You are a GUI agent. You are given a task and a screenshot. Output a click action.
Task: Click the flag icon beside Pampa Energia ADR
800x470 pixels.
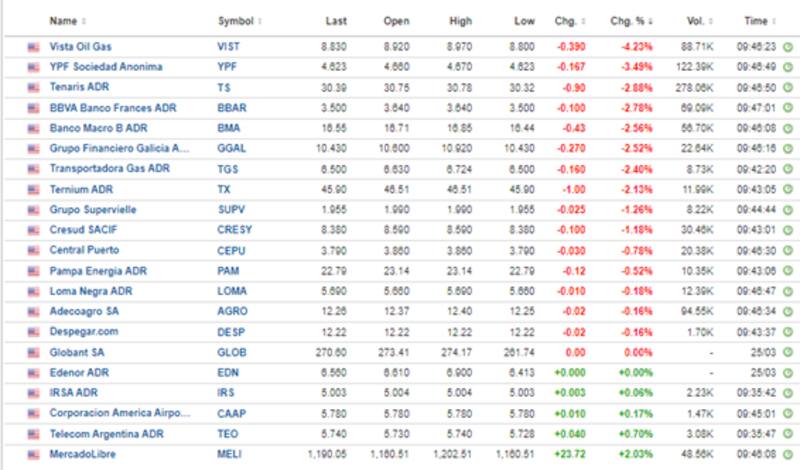[33, 271]
